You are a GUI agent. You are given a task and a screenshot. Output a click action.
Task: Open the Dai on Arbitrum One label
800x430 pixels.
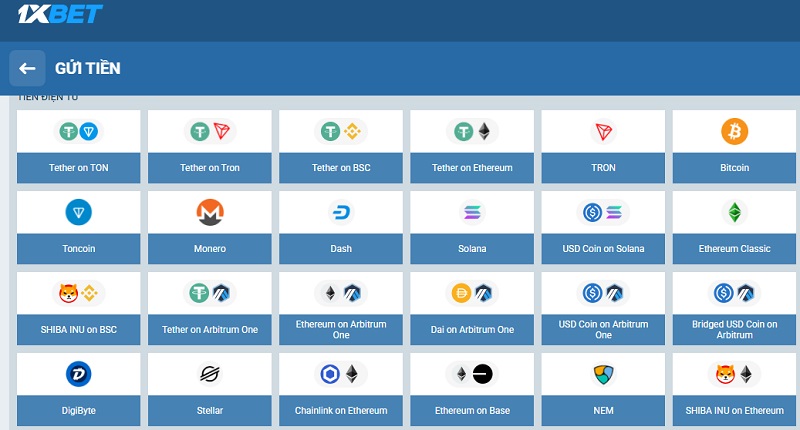pyautogui.click(x=472, y=330)
